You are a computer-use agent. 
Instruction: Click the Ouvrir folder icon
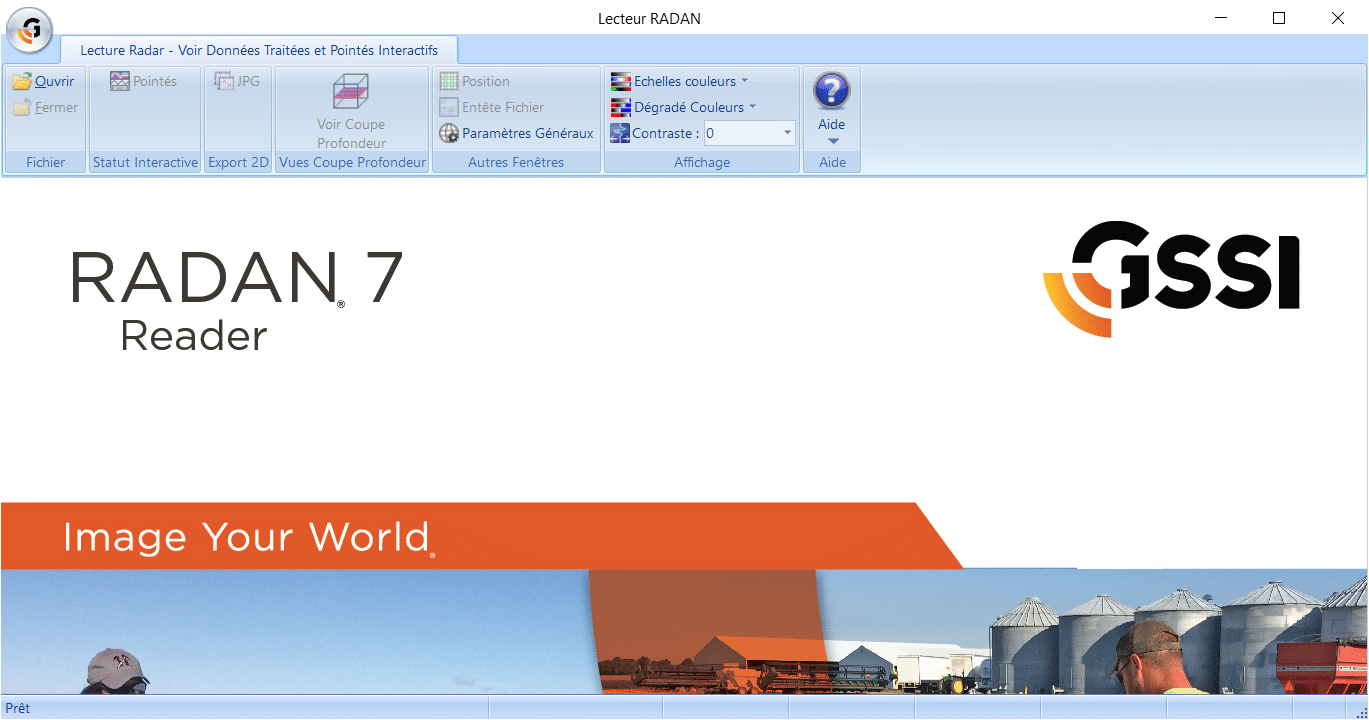[22, 82]
